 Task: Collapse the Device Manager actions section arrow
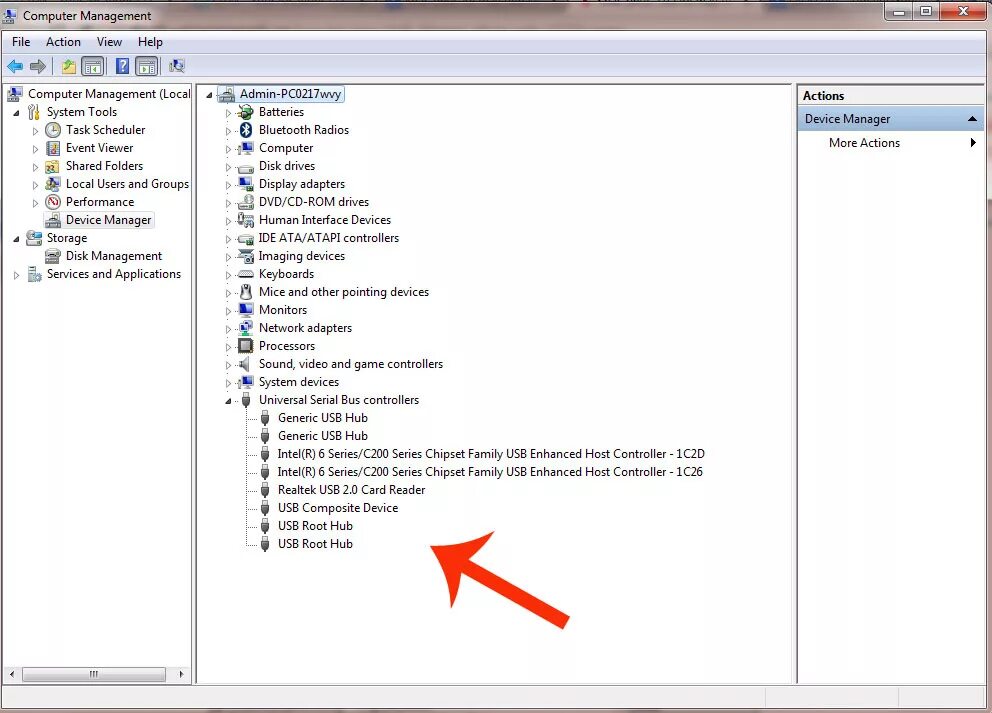coord(972,119)
